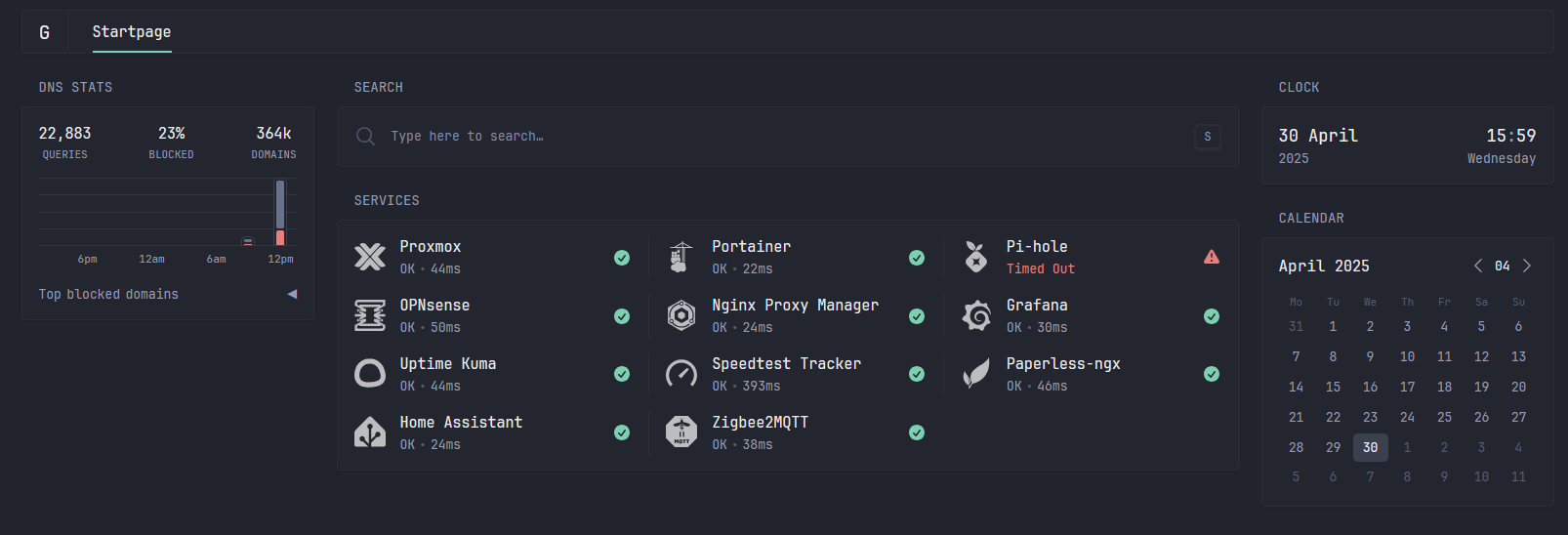Click the G logo in header
The image size is (1568, 535).
44,32
